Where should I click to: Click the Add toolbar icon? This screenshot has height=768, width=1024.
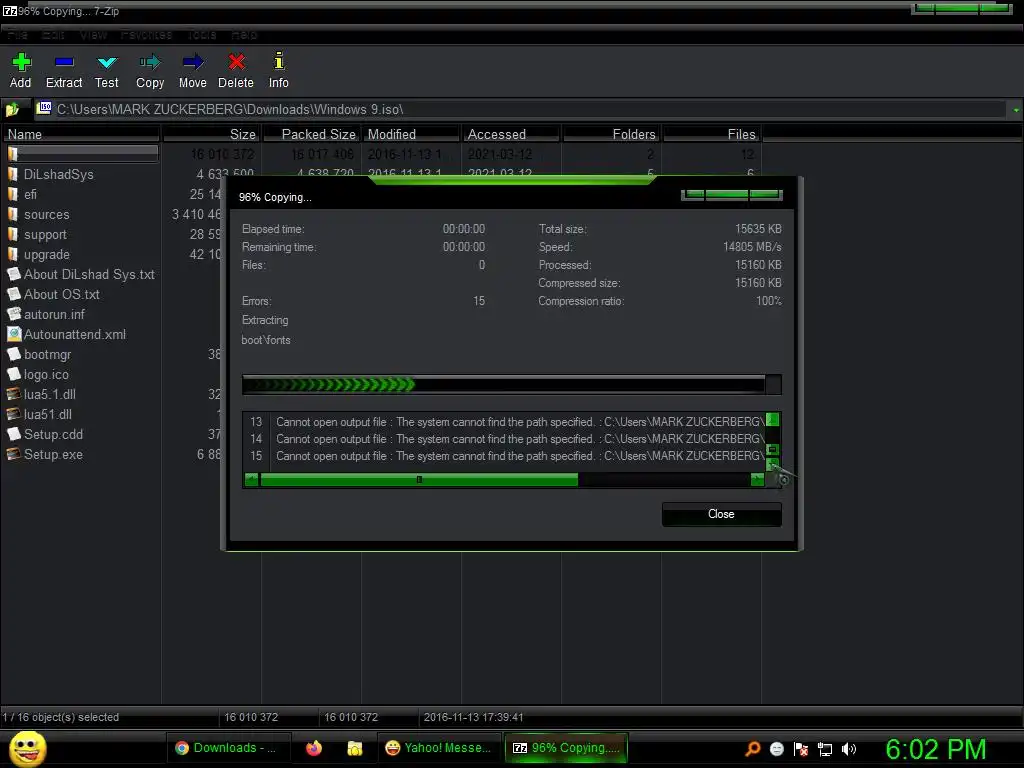21,62
